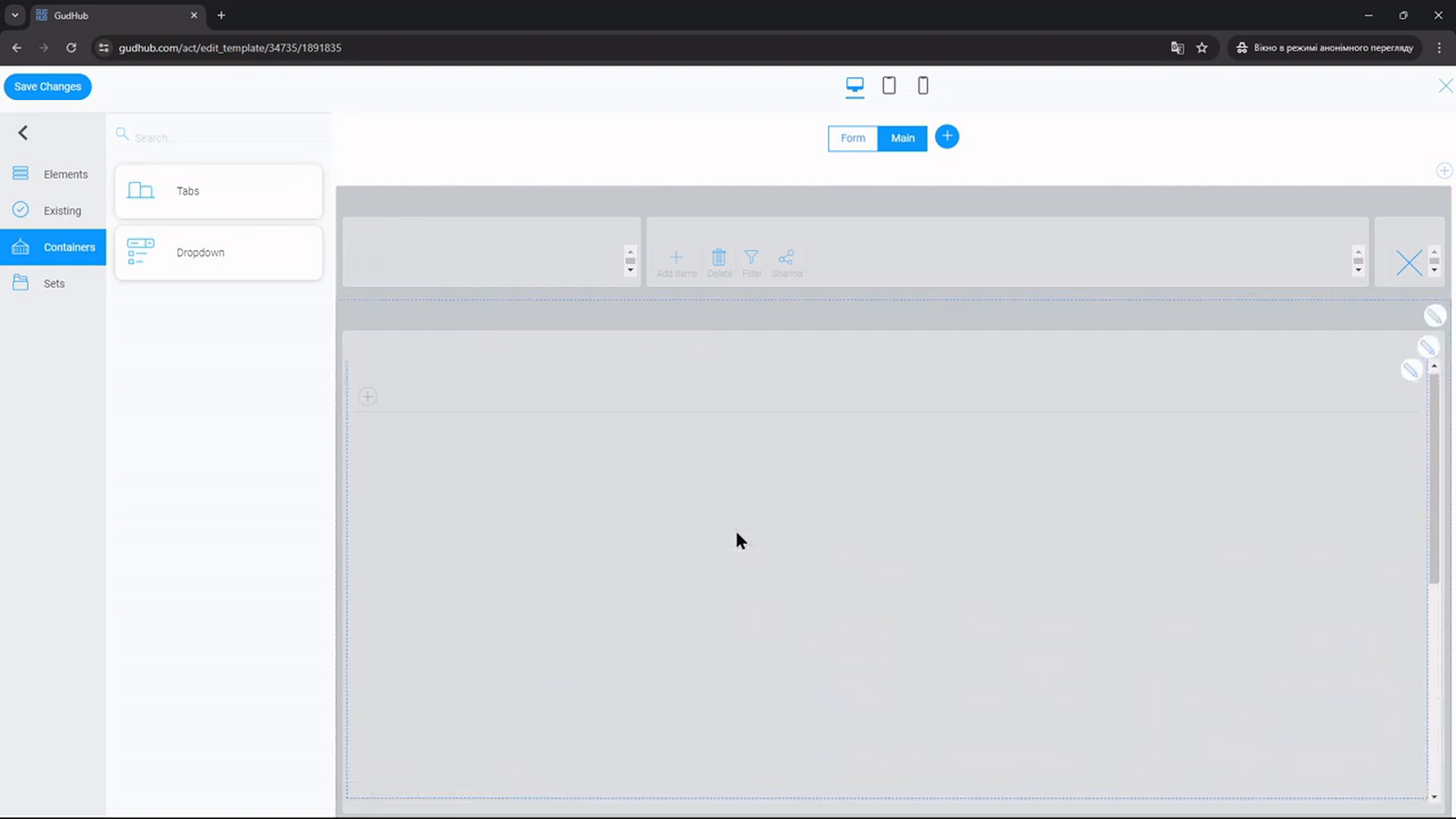The image size is (1456, 819).
Task: Open the Elements sidebar section
Action: [53, 174]
